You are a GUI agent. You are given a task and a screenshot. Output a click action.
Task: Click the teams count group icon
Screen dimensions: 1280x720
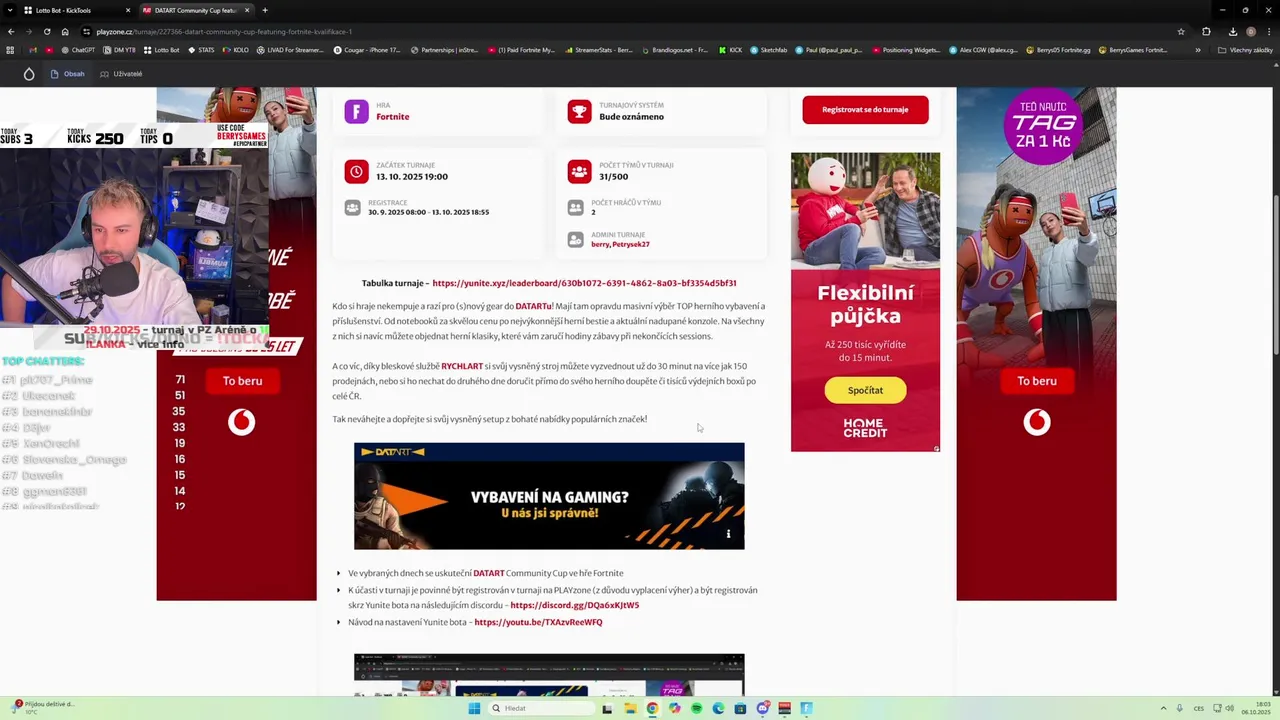pos(579,171)
